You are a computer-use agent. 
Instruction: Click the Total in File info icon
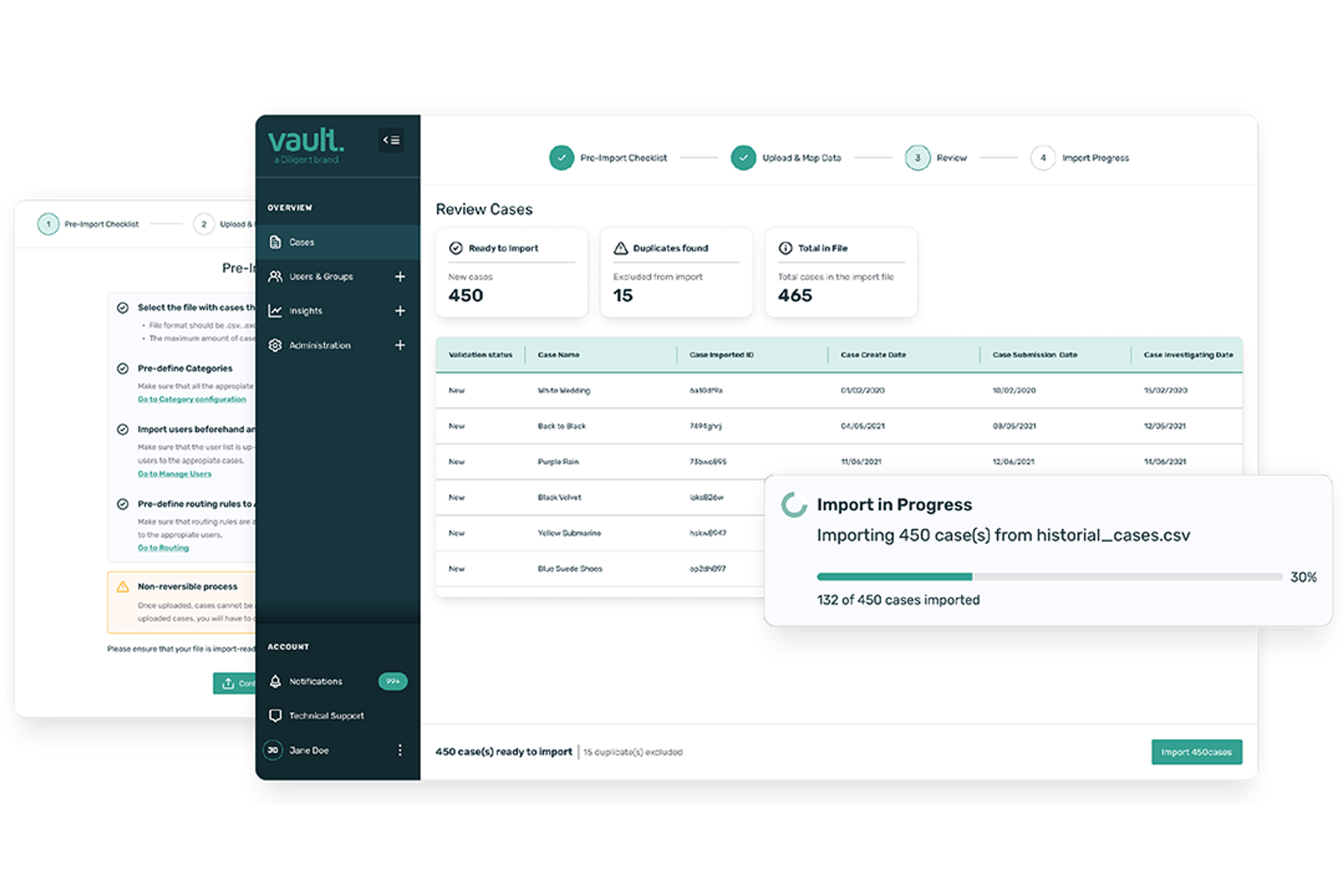(x=786, y=248)
